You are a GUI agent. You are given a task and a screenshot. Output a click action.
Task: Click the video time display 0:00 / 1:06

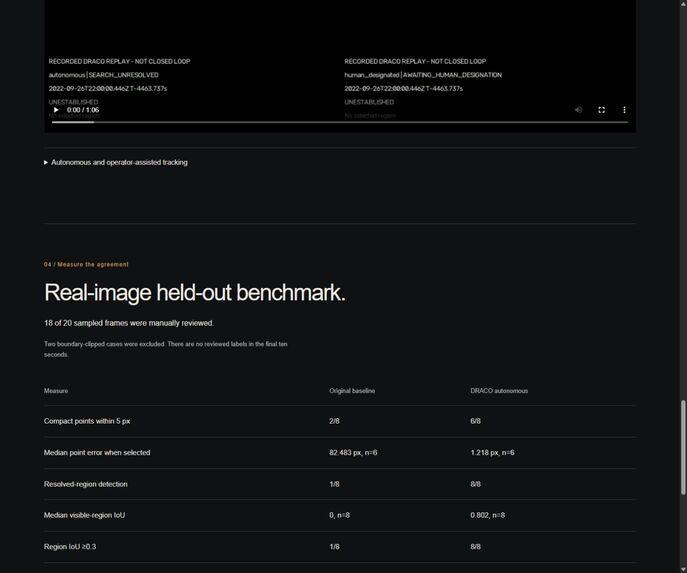pyautogui.click(x=83, y=110)
